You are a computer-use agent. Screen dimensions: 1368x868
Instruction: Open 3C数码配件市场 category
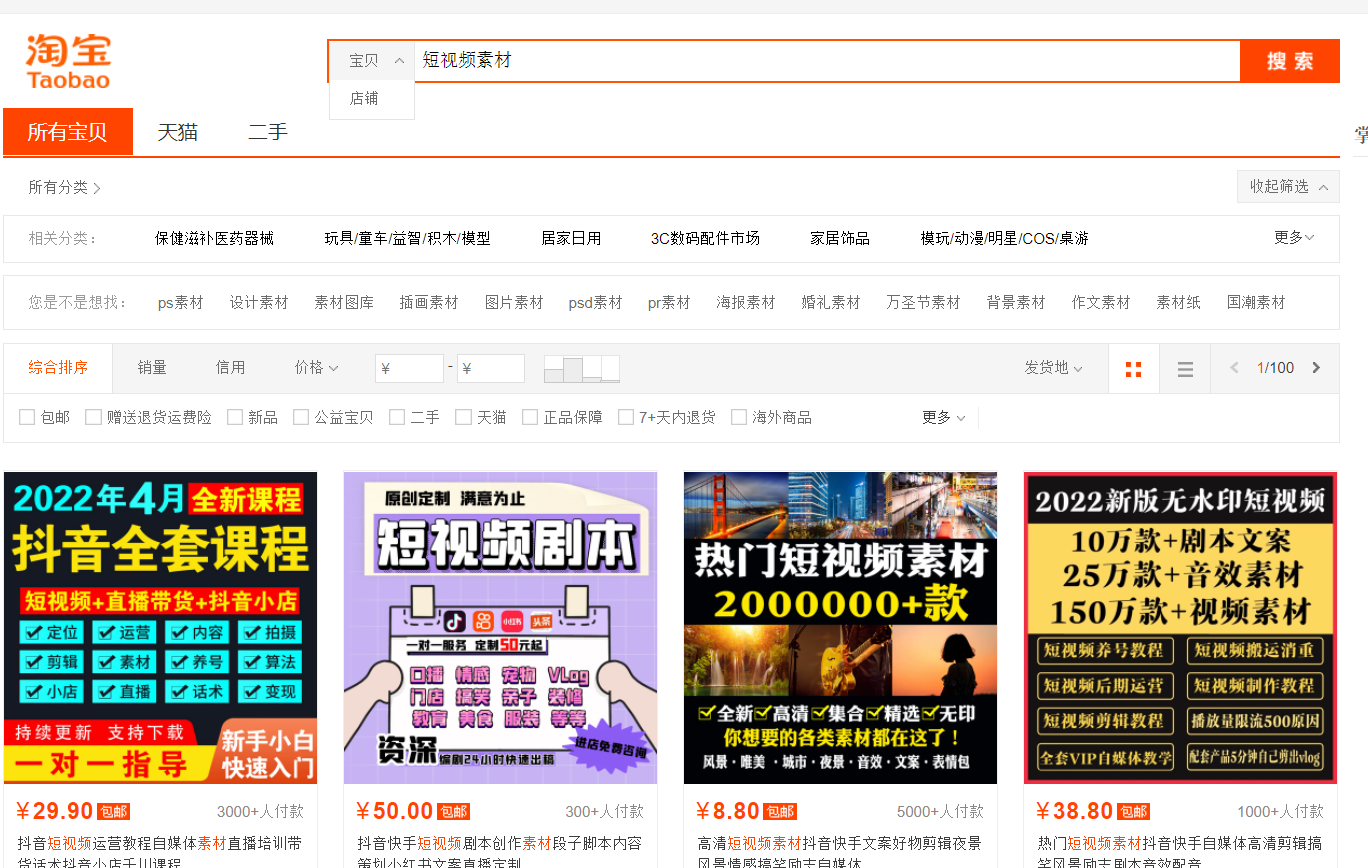(705, 238)
